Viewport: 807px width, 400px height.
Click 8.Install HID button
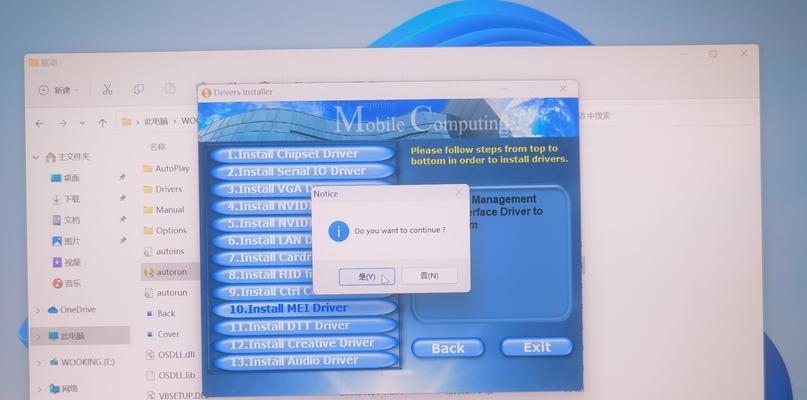262,274
